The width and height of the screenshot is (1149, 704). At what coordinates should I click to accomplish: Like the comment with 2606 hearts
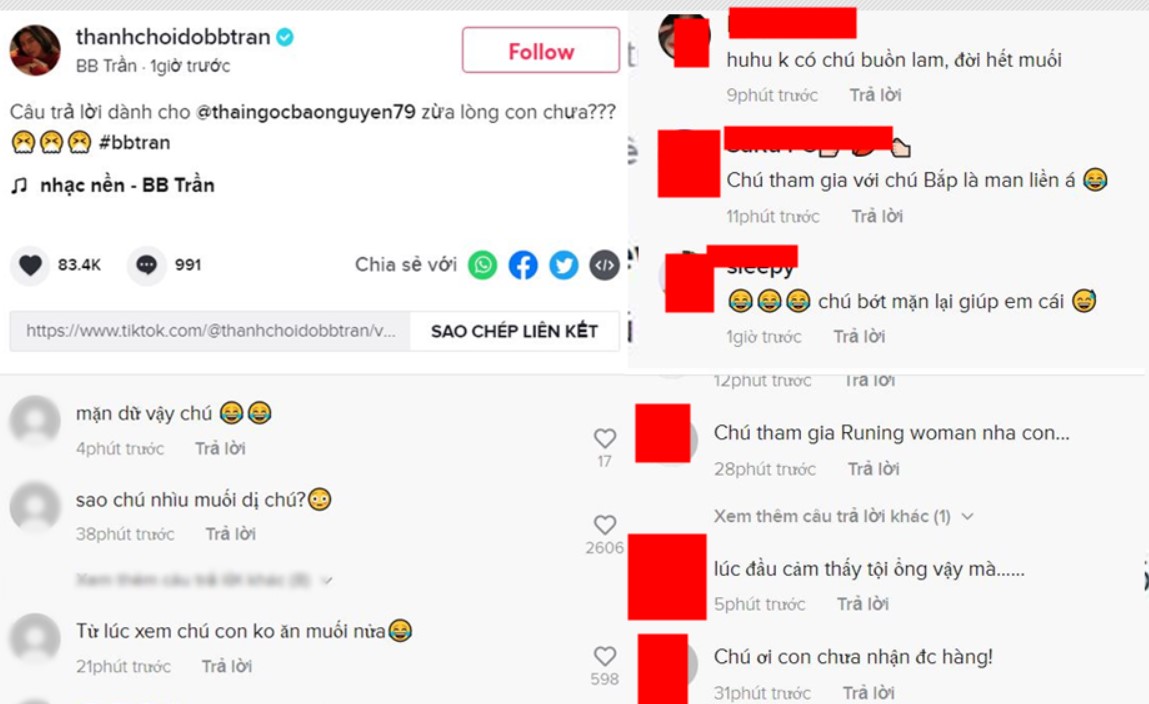coord(605,525)
